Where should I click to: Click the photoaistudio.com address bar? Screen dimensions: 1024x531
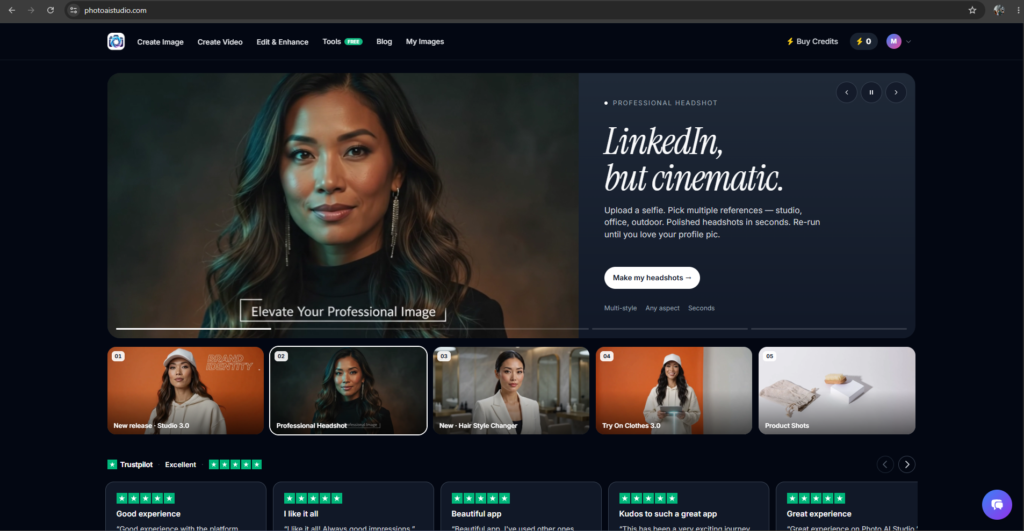click(x=522, y=10)
